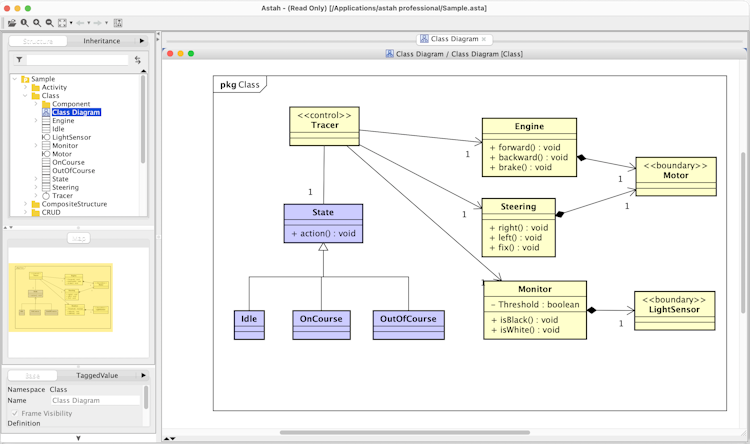750x444 pixels.
Task: Select the State class box in diagram
Action: (x=323, y=223)
